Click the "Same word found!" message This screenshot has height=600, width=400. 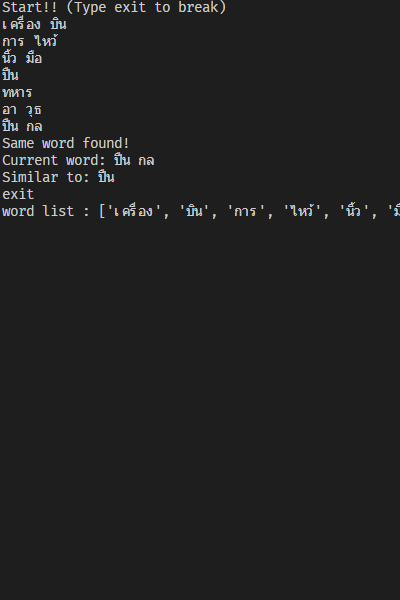65,143
